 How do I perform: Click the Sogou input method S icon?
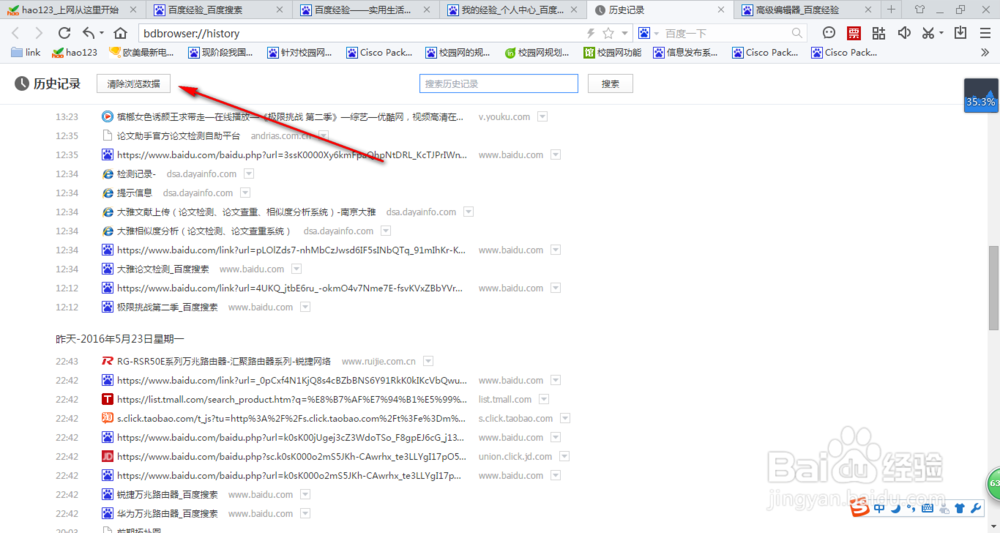click(x=860, y=507)
